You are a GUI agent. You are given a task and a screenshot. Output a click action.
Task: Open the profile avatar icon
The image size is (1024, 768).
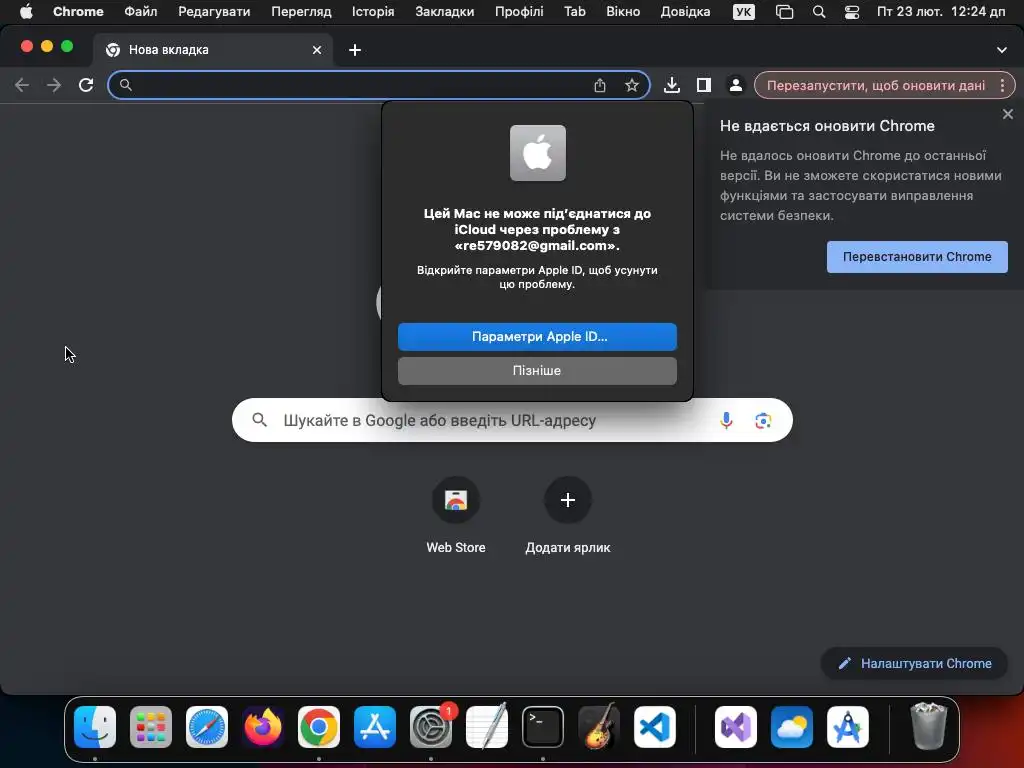735,85
